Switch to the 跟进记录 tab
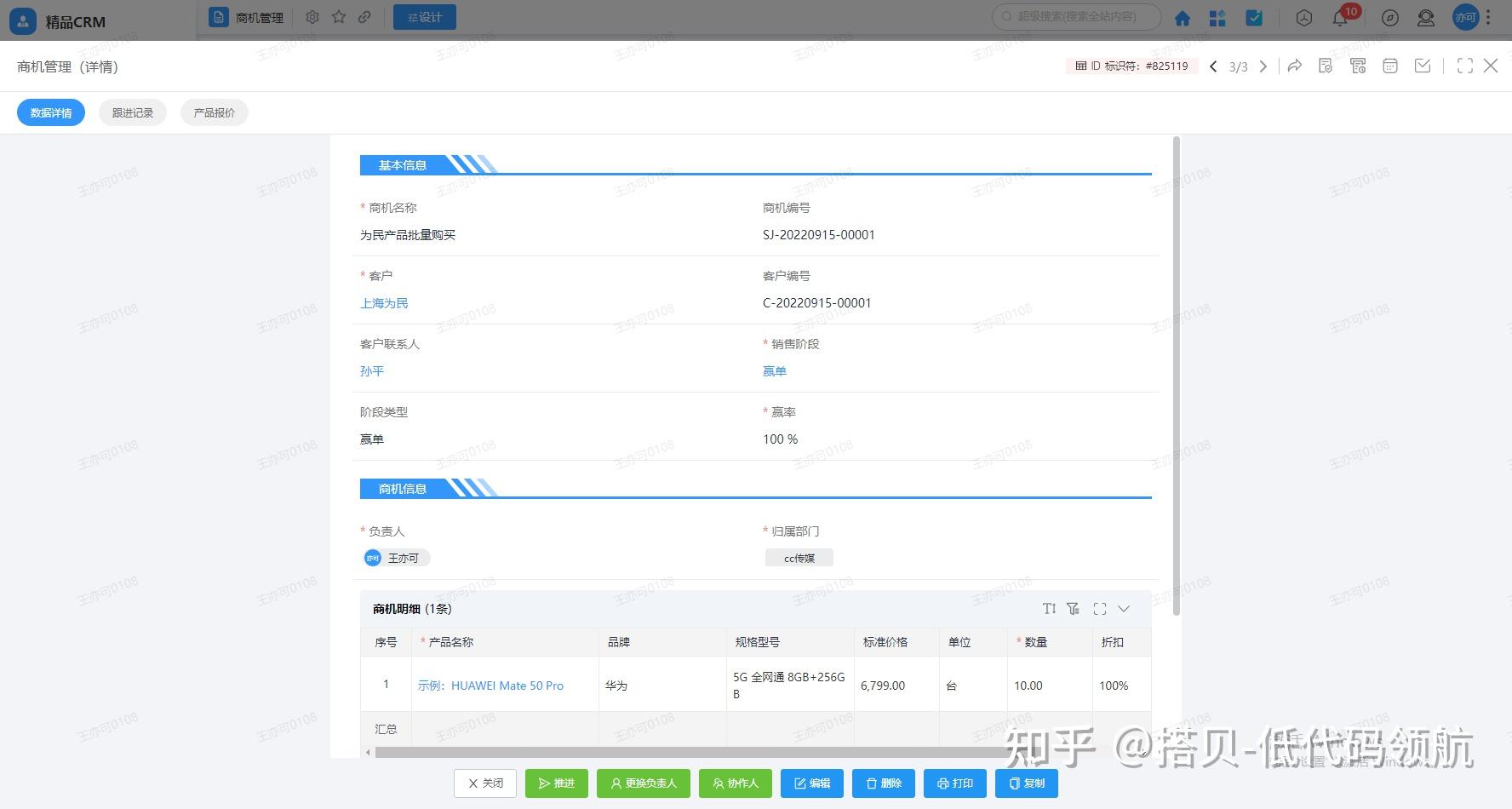This screenshot has height=809, width=1512. pyautogui.click(x=132, y=112)
